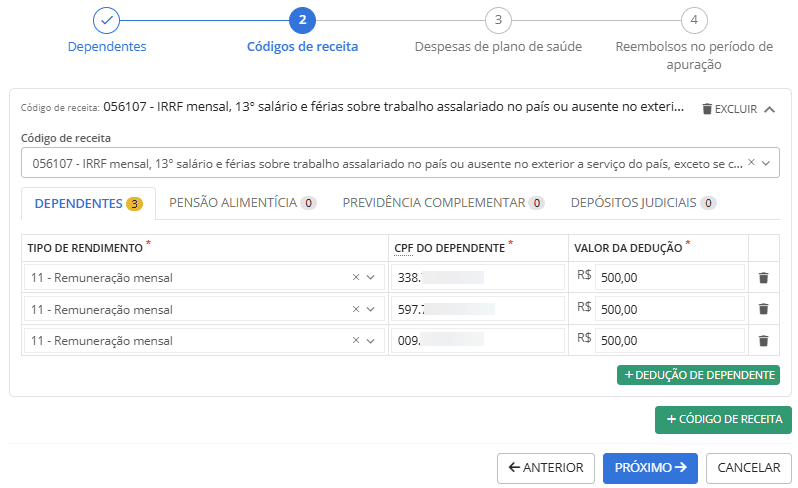
Task: Go to completed Dependentes step circle
Action: click(x=107, y=20)
